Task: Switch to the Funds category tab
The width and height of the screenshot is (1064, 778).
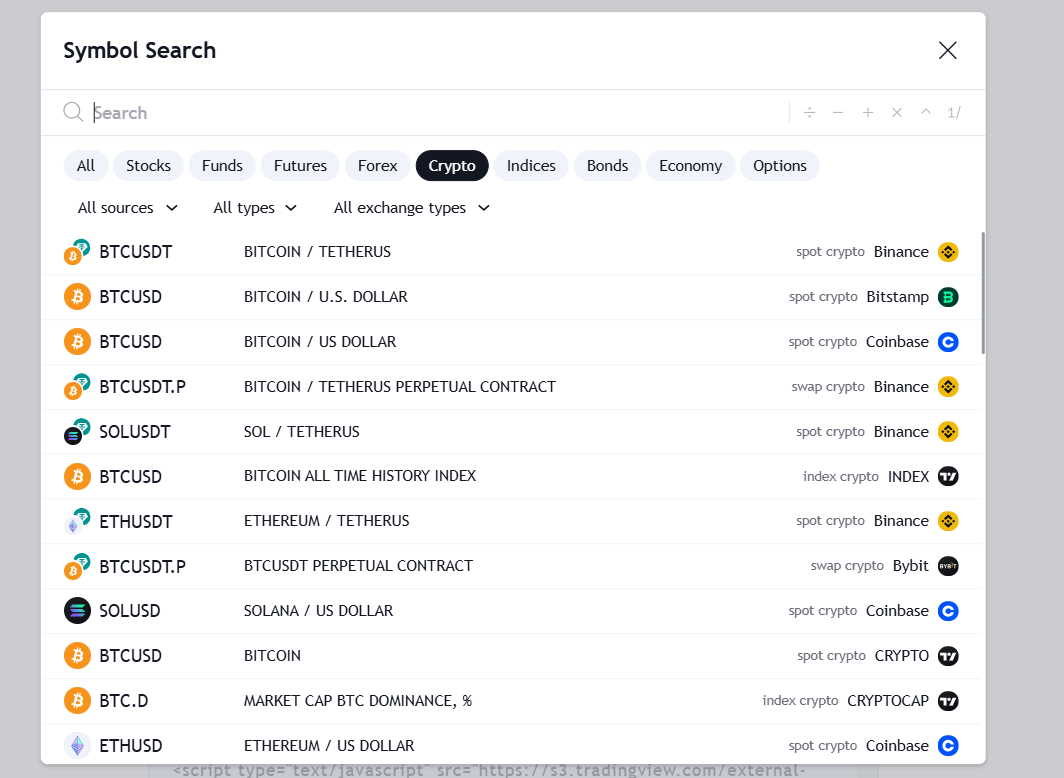Action: click(222, 166)
